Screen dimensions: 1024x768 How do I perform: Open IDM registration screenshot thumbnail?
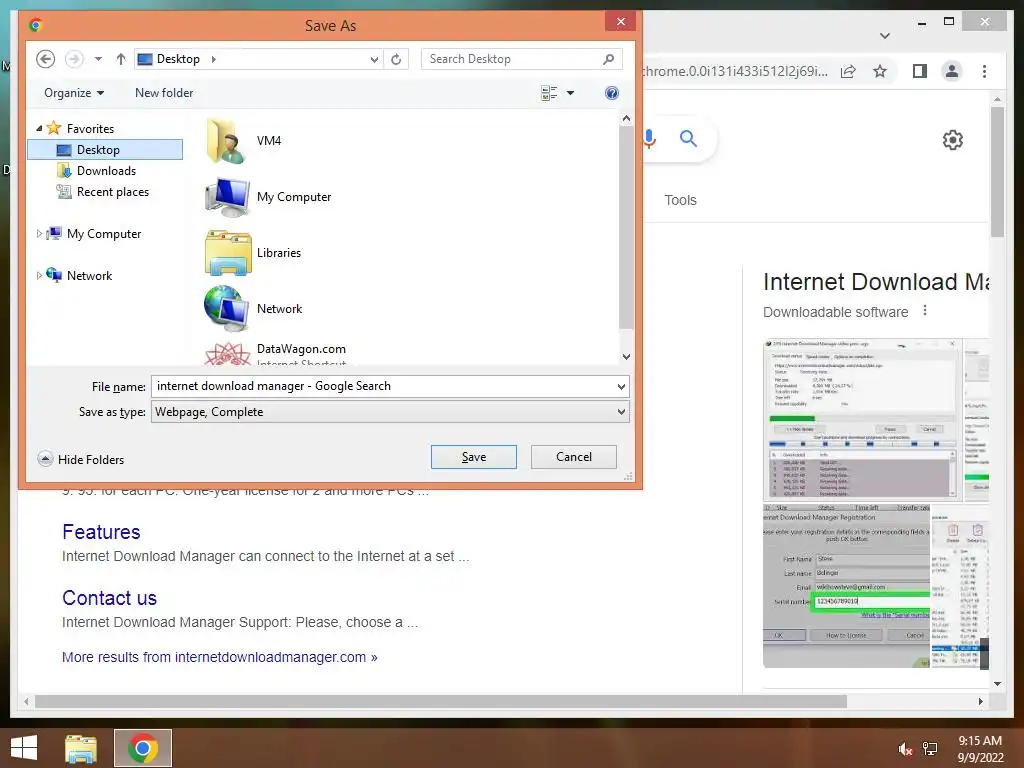(846, 585)
